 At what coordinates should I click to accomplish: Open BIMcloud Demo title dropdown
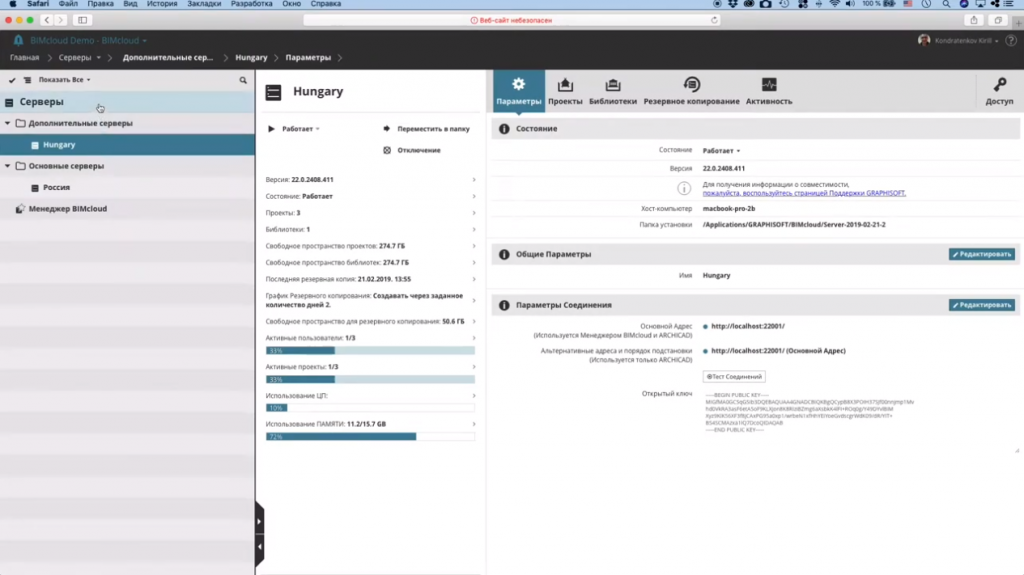tap(88, 41)
